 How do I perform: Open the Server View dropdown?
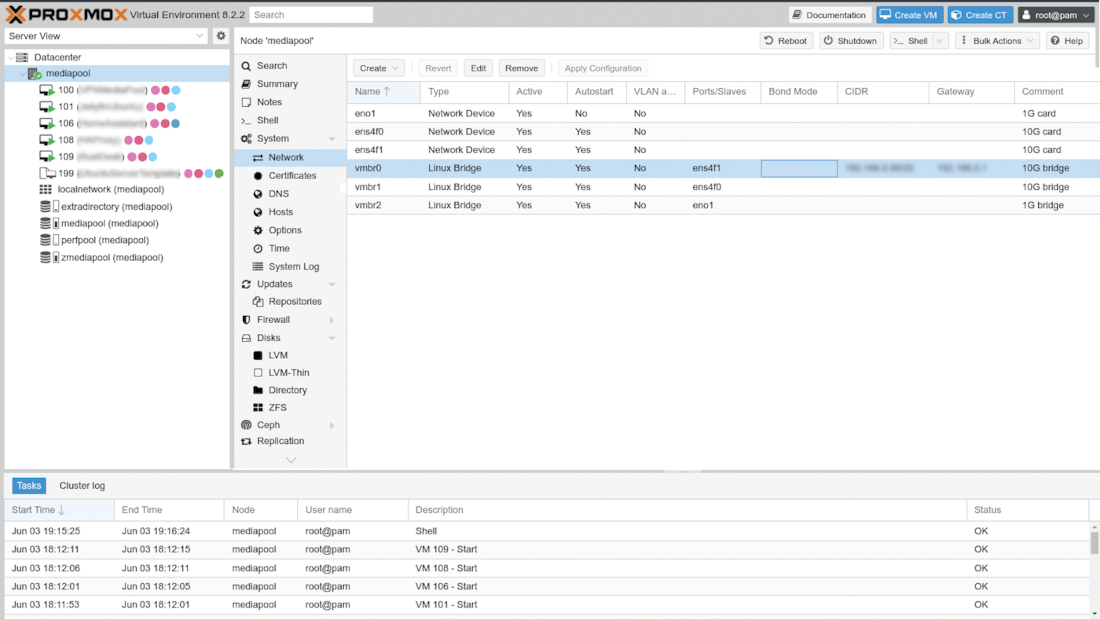coord(106,36)
